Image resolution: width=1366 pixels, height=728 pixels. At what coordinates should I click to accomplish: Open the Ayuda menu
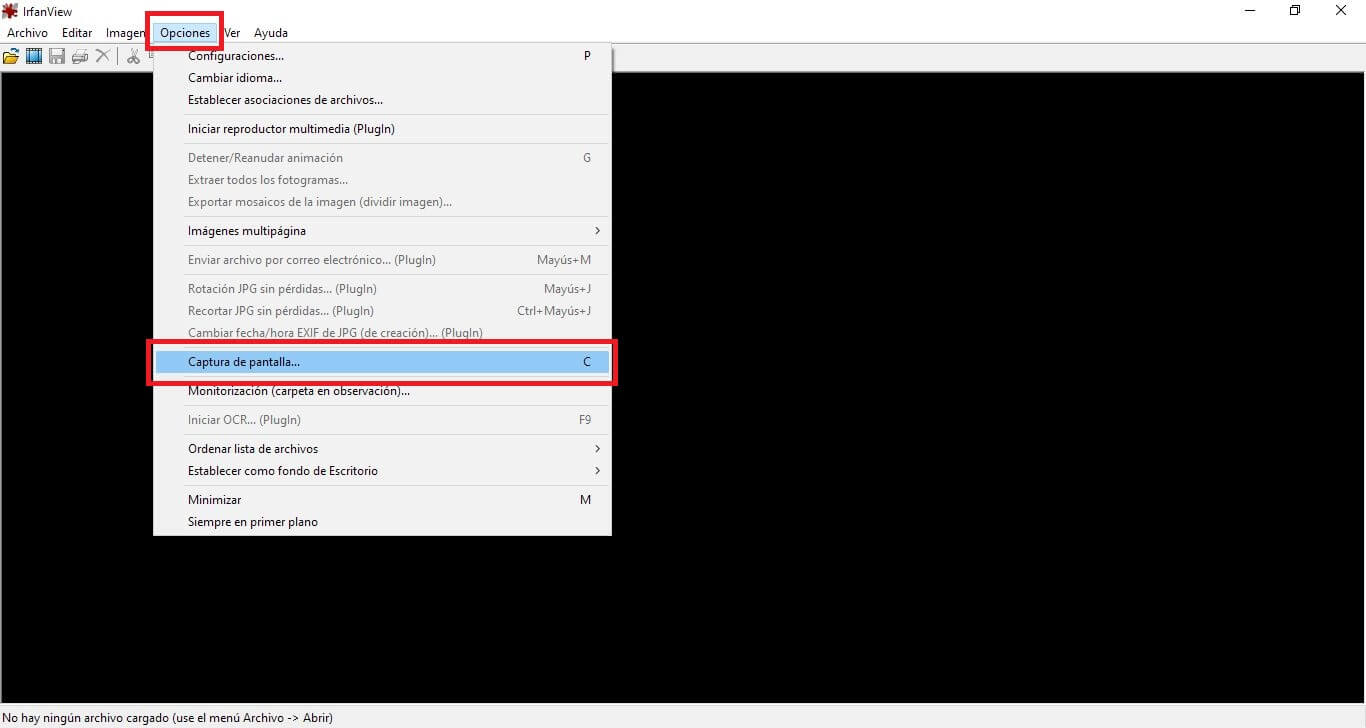coord(271,33)
